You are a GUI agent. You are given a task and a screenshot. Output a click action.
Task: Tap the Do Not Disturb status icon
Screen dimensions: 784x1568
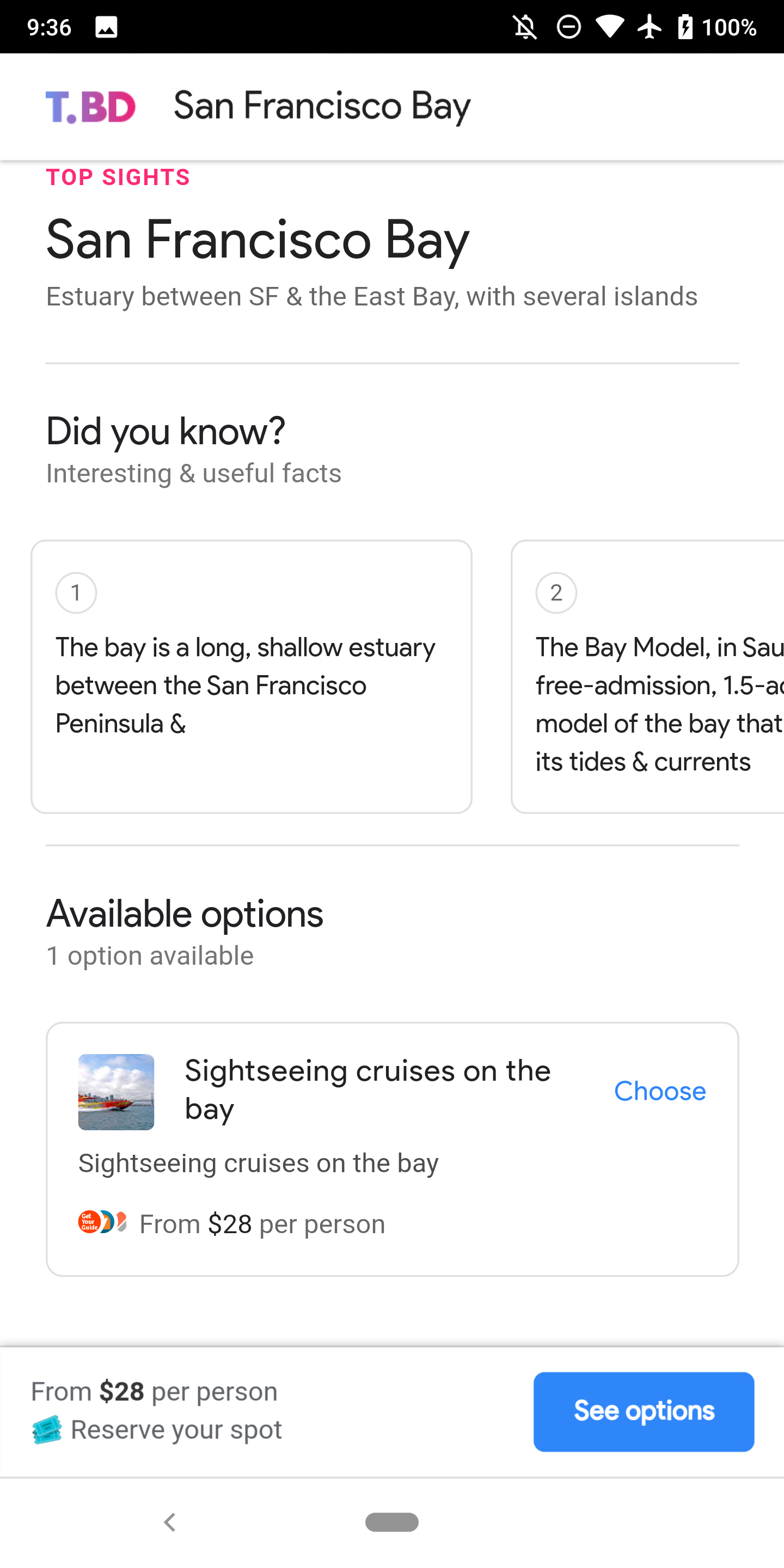click(568, 27)
